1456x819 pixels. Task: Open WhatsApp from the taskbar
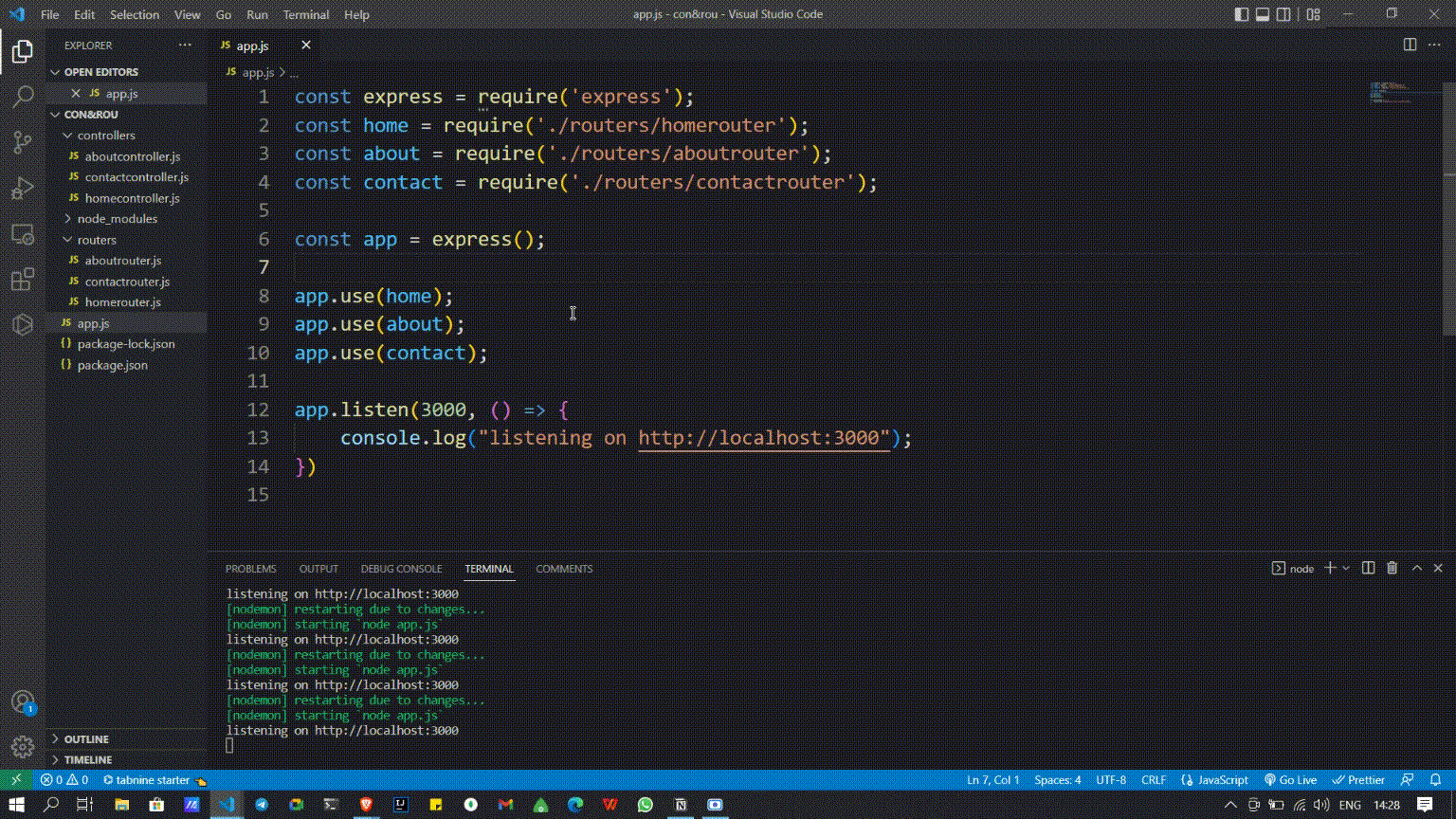(646, 805)
